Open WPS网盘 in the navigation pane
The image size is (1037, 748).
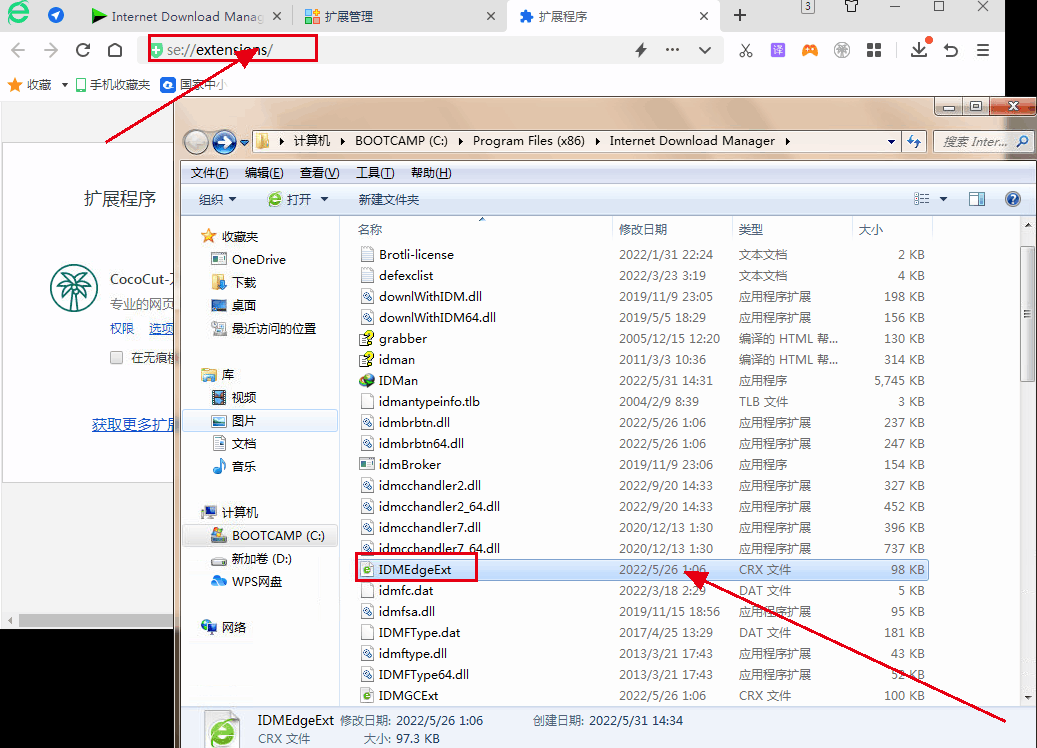coord(257,582)
